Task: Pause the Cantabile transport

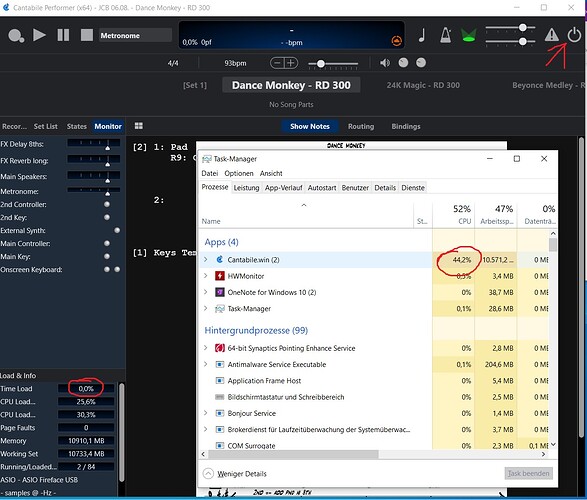Action: pos(63,35)
